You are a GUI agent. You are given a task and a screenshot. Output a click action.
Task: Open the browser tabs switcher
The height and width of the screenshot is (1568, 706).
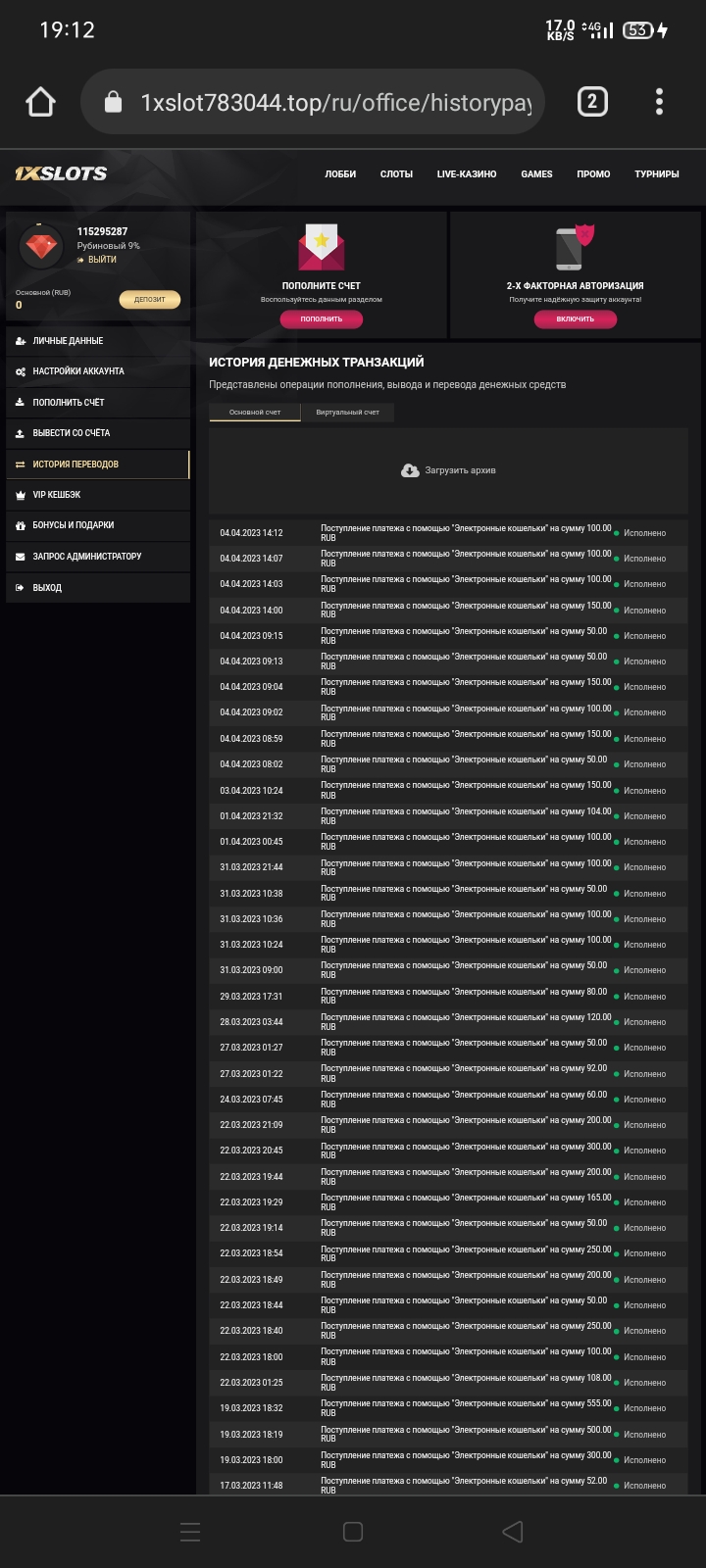coord(592,102)
